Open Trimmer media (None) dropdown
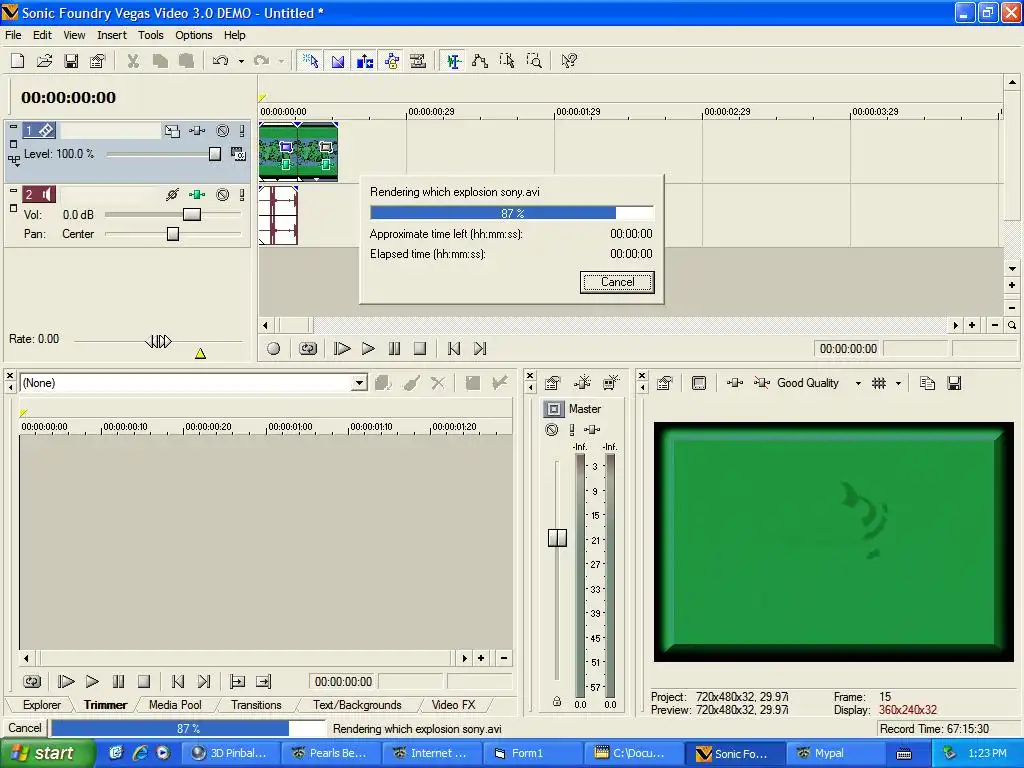The image size is (1024, 768). click(359, 383)
